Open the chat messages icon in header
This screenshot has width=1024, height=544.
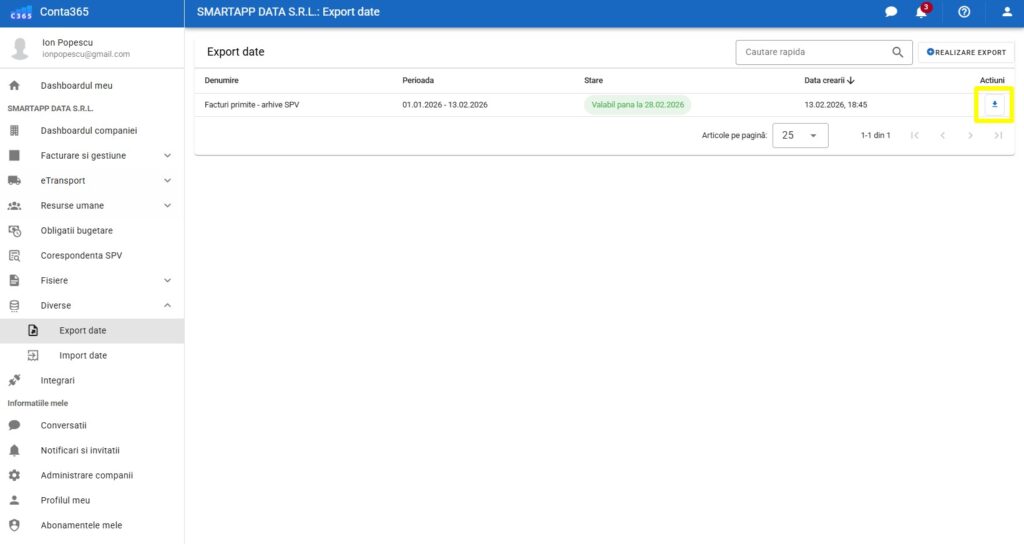(891, 12)
